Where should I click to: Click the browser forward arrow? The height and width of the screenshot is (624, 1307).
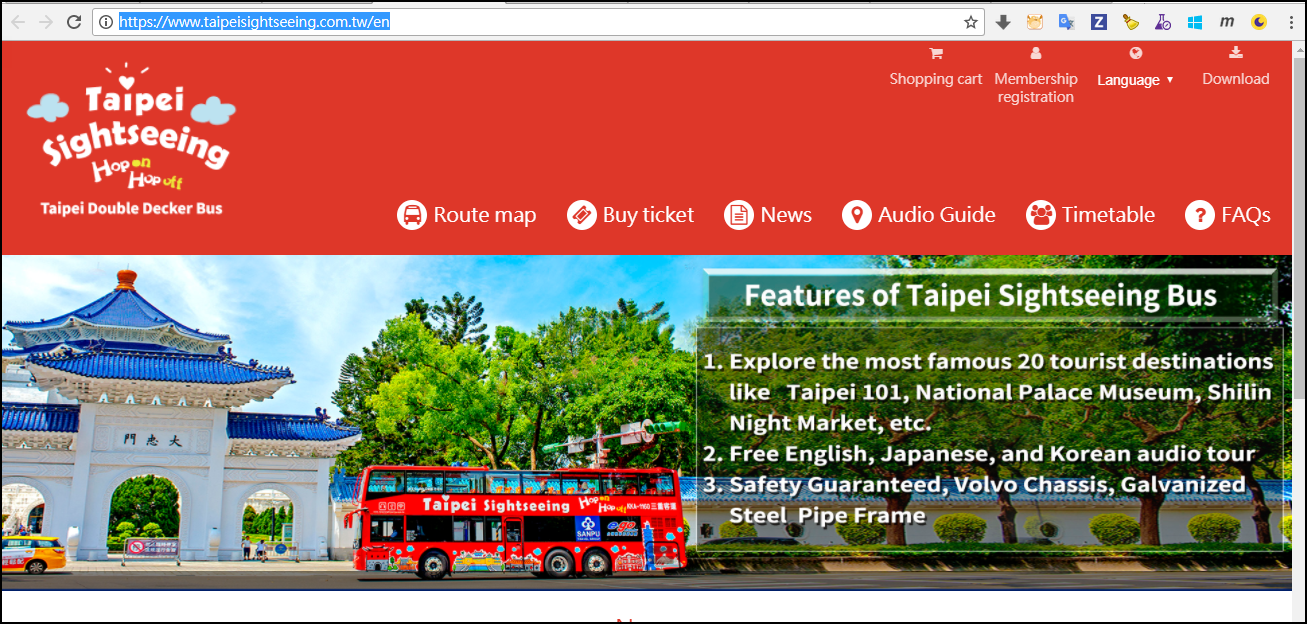46,22
